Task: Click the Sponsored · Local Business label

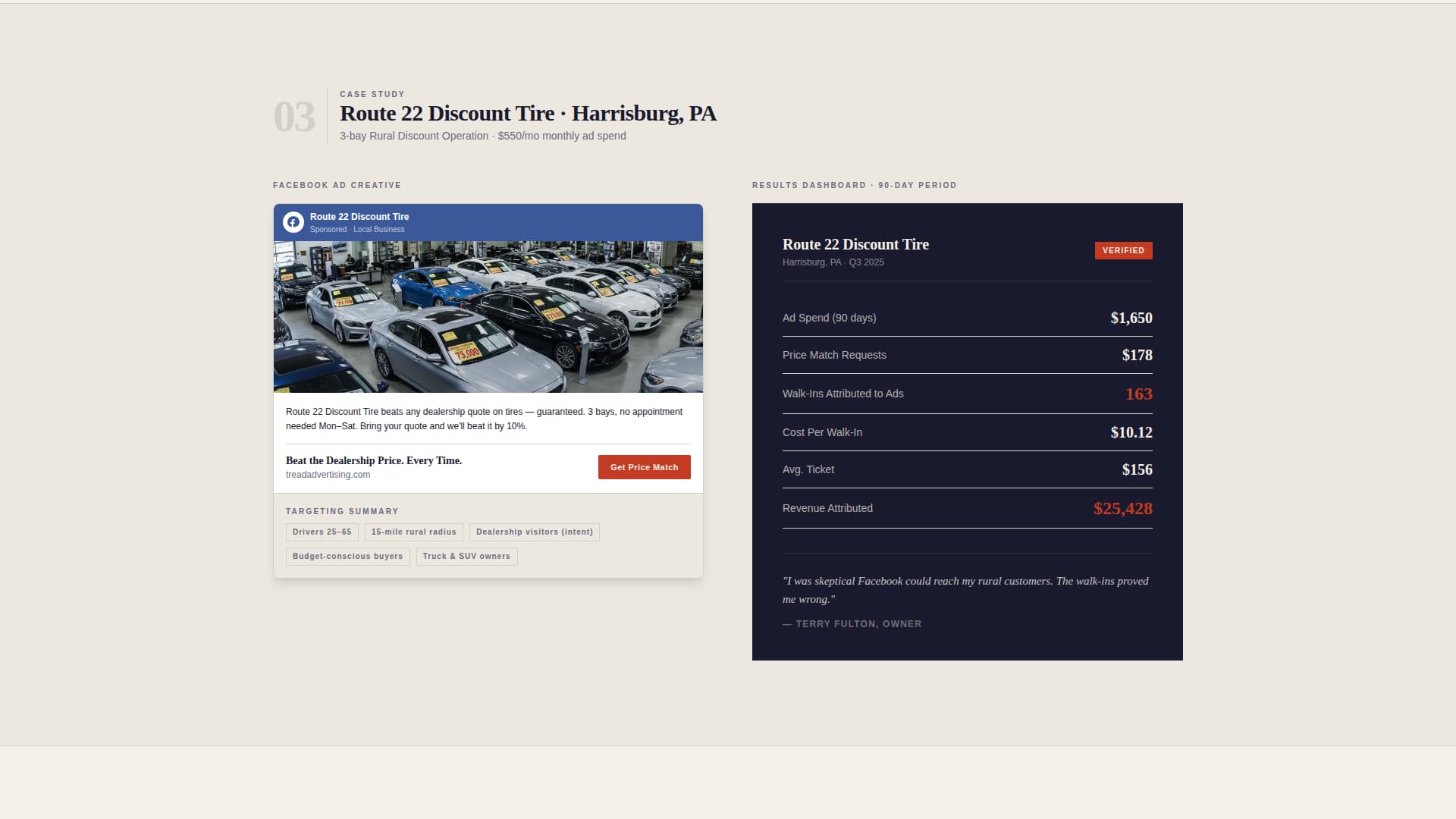Action: pos(357,230)
